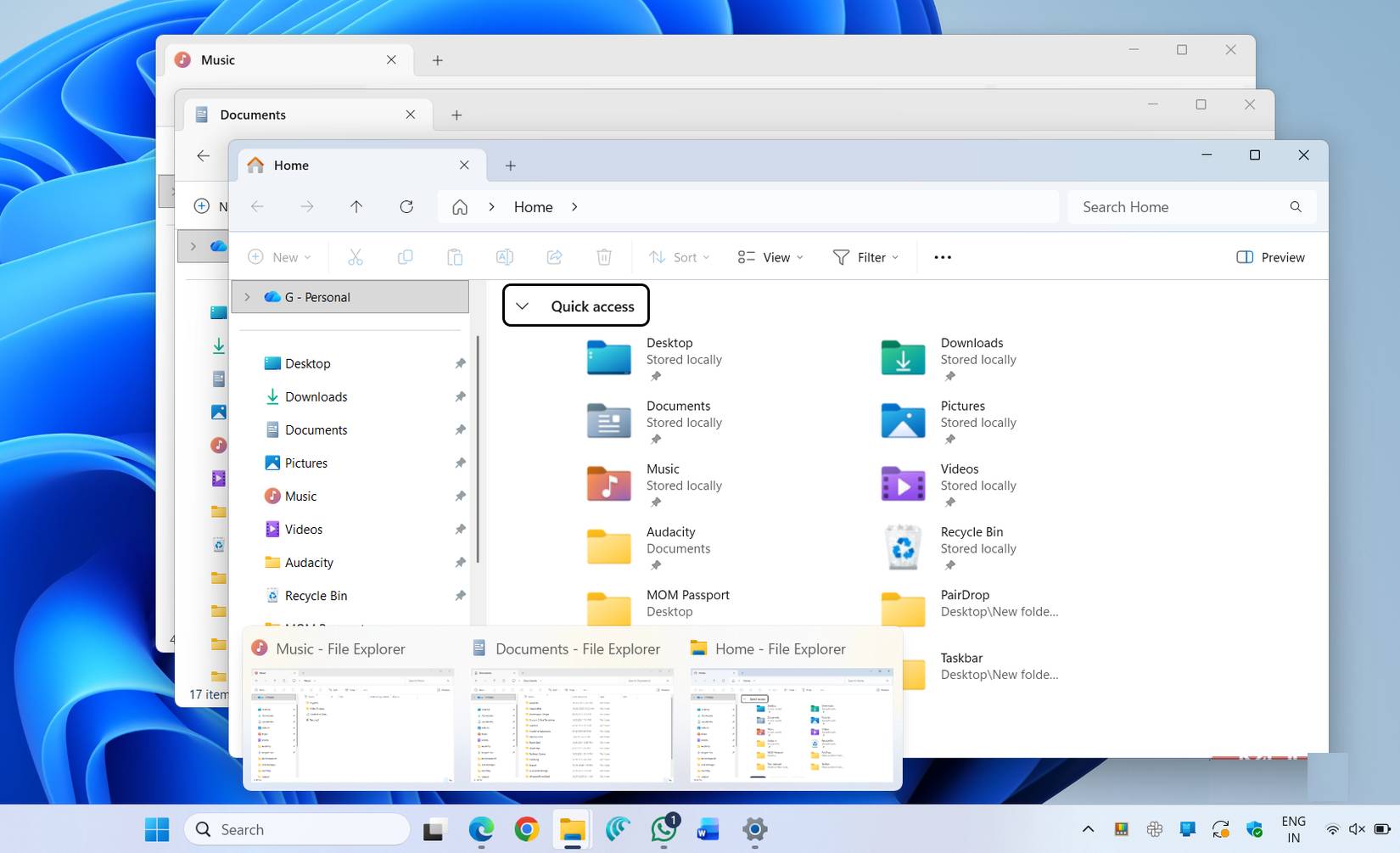Click the New button on the toolbar
1400x853 pixels.
[x=279, y=256]
